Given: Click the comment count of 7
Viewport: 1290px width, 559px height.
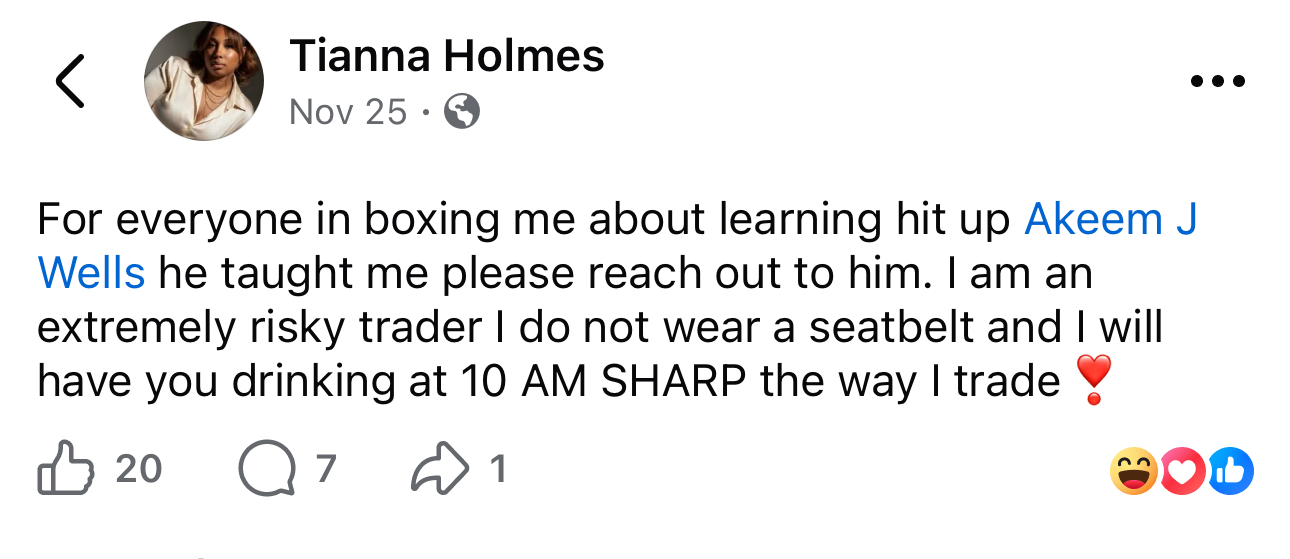Looking at the screenshot, I should pyautogui.click(x=326, y=469).
